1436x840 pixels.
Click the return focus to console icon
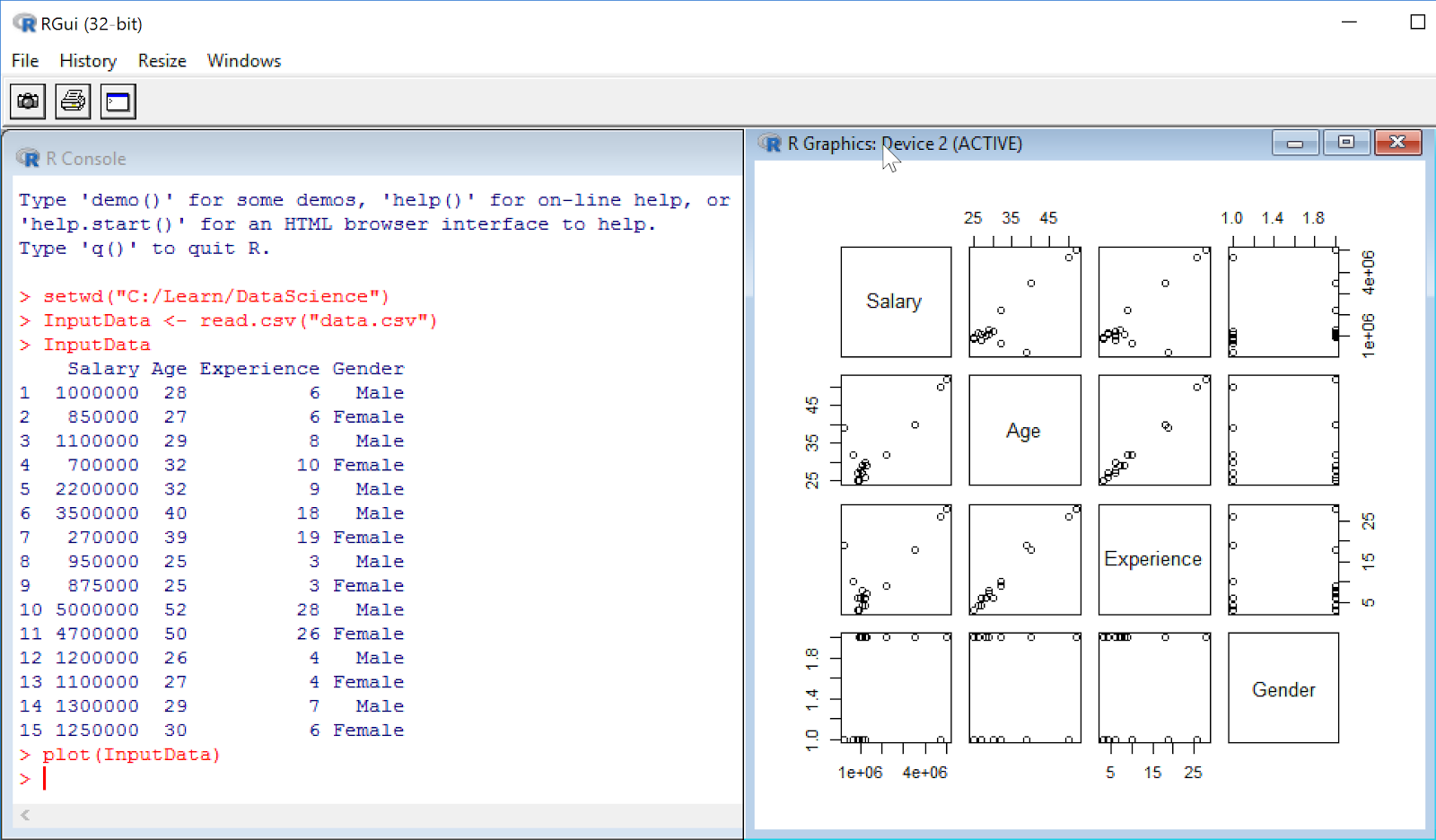tap(118, 101)
